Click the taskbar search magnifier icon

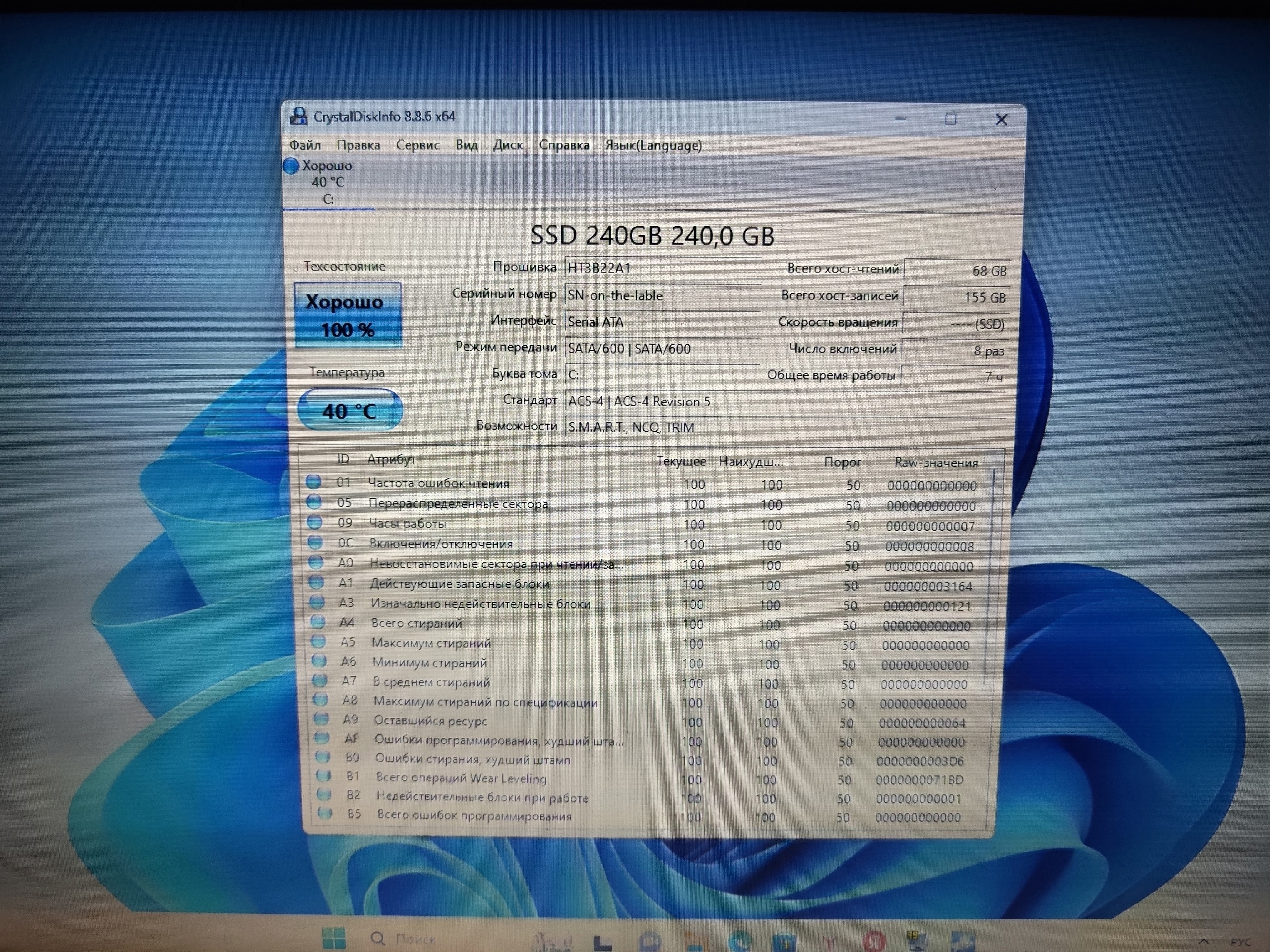[377, 938]
